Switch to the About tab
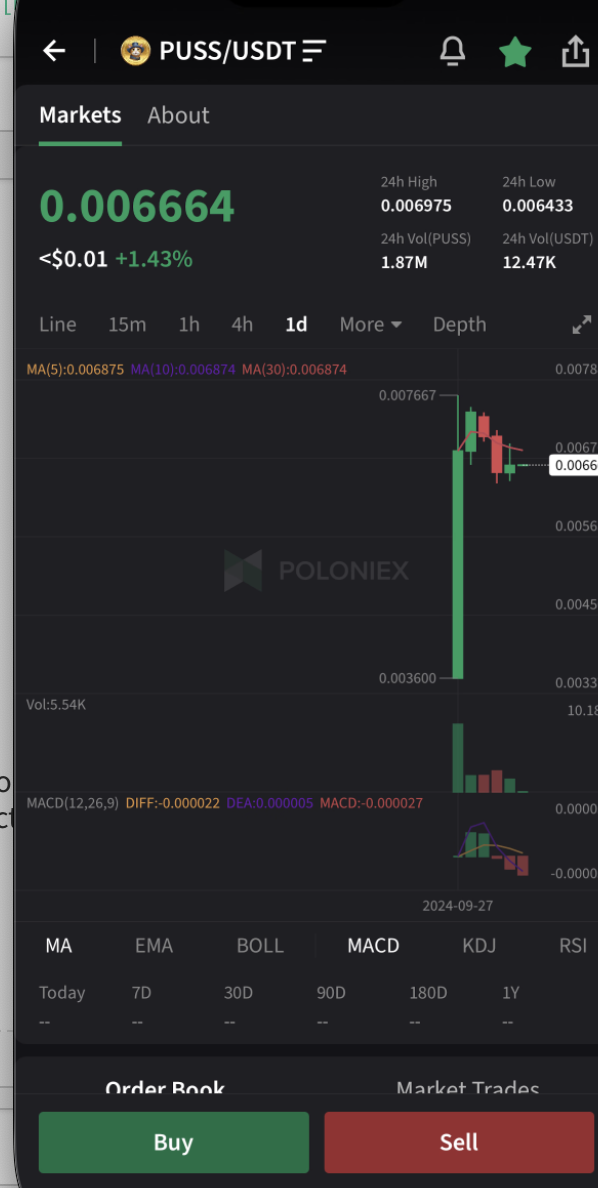The image size is (598, 1188). [178, 115]
